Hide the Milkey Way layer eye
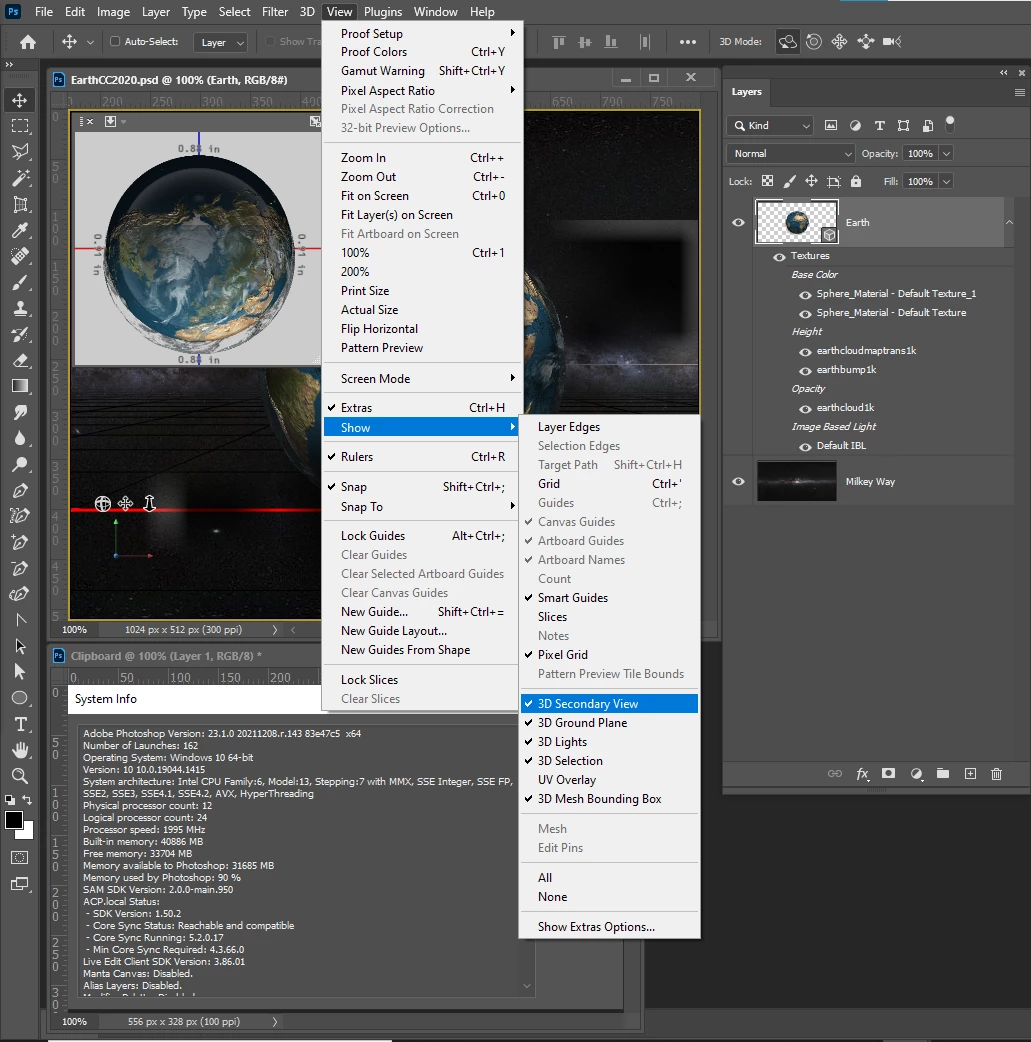Screen dimensions: 1031x1042 (739, 482)
